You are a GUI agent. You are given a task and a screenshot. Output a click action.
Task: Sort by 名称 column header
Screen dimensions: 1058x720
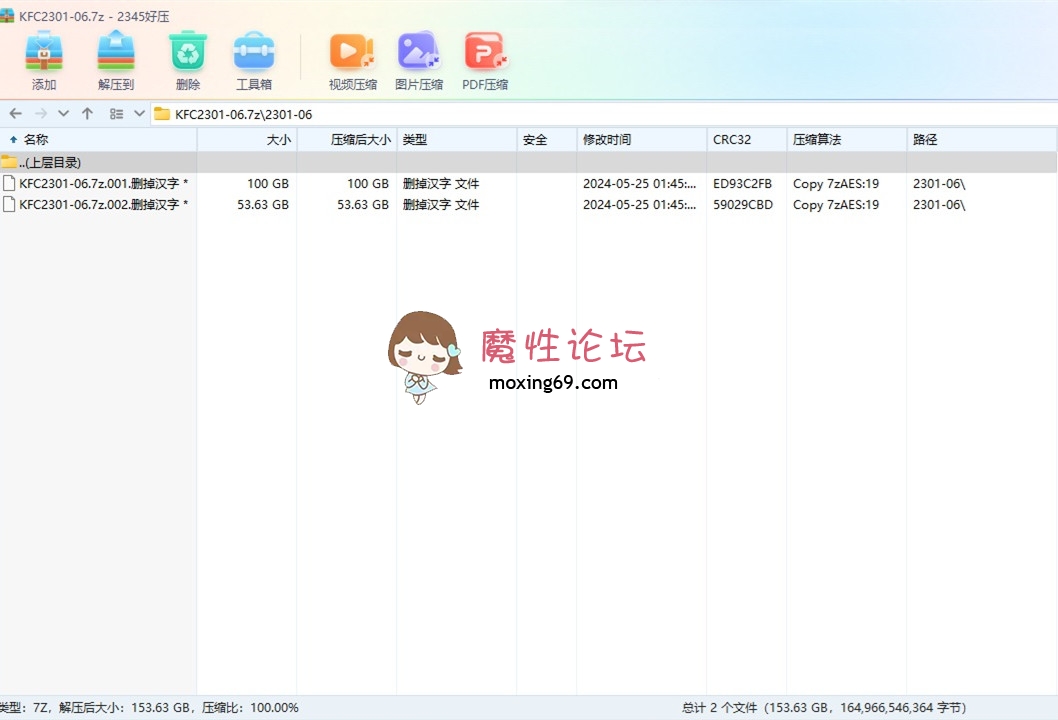click(x=99, y=140)
